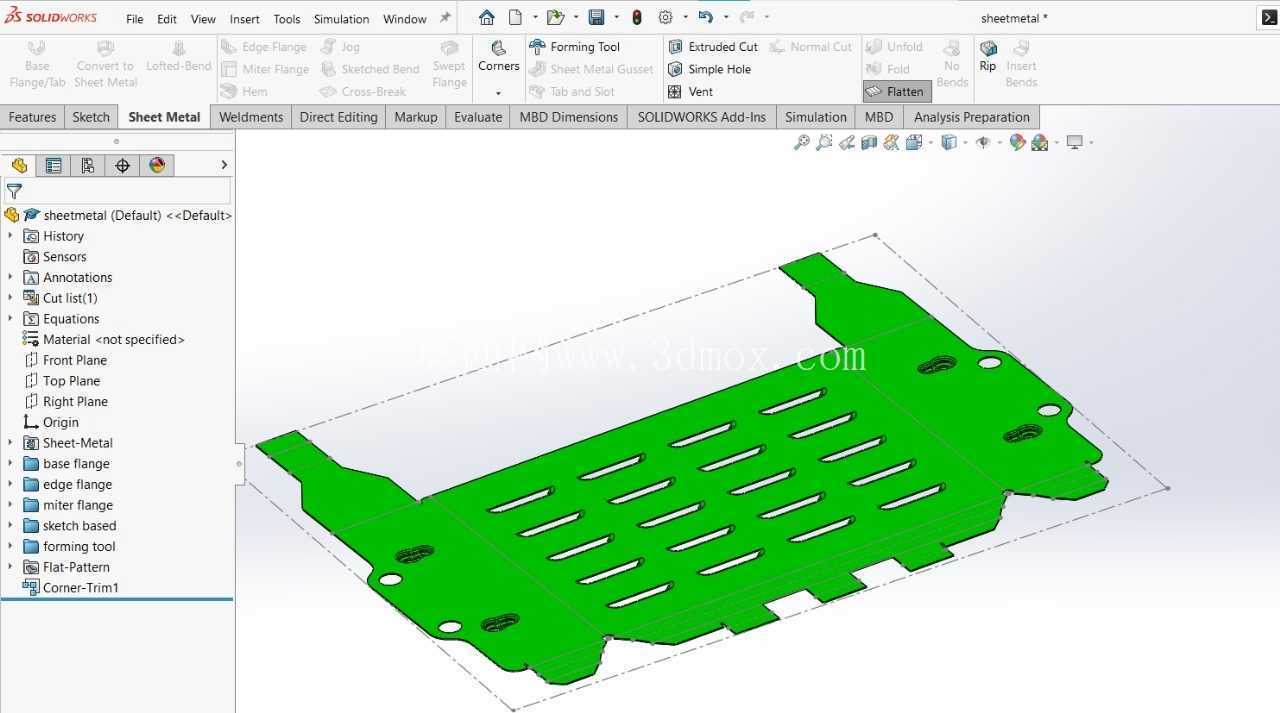Click Apply Scene icon

(x=1040, y=143)
